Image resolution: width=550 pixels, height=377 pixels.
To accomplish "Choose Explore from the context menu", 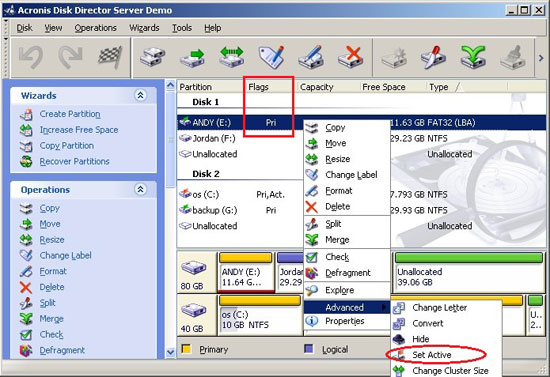I will coord(347,290).
